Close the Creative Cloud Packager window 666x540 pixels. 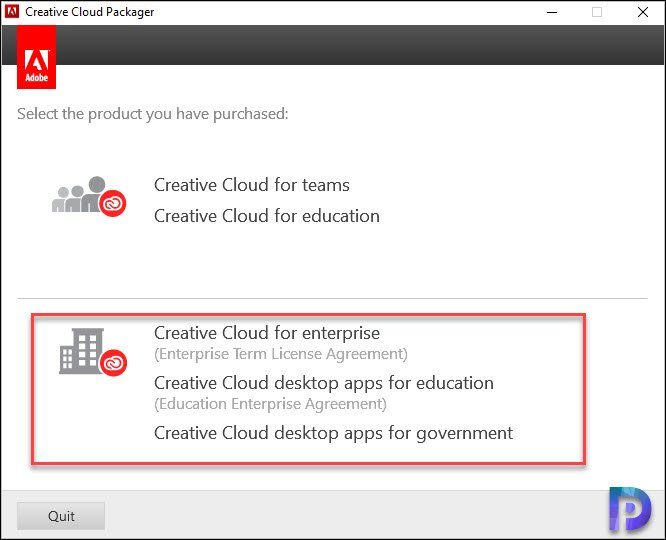(643, 12)
